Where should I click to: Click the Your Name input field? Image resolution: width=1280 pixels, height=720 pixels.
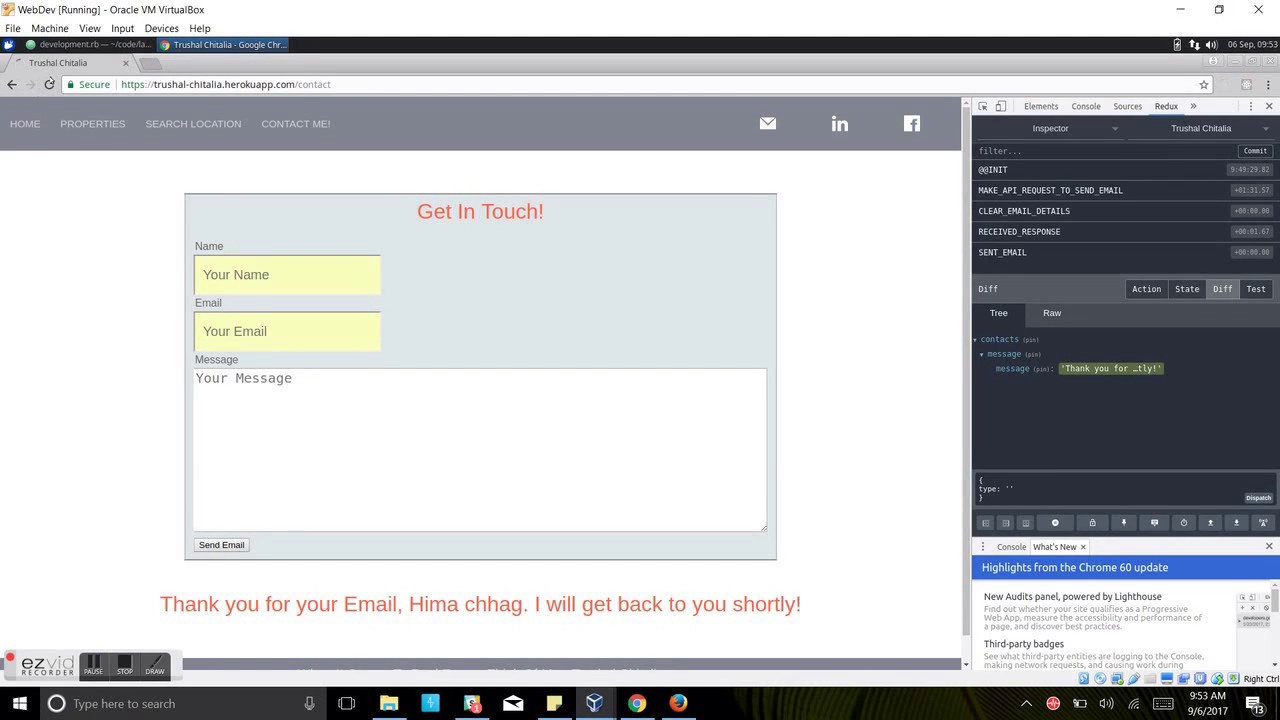pos(287,275)
